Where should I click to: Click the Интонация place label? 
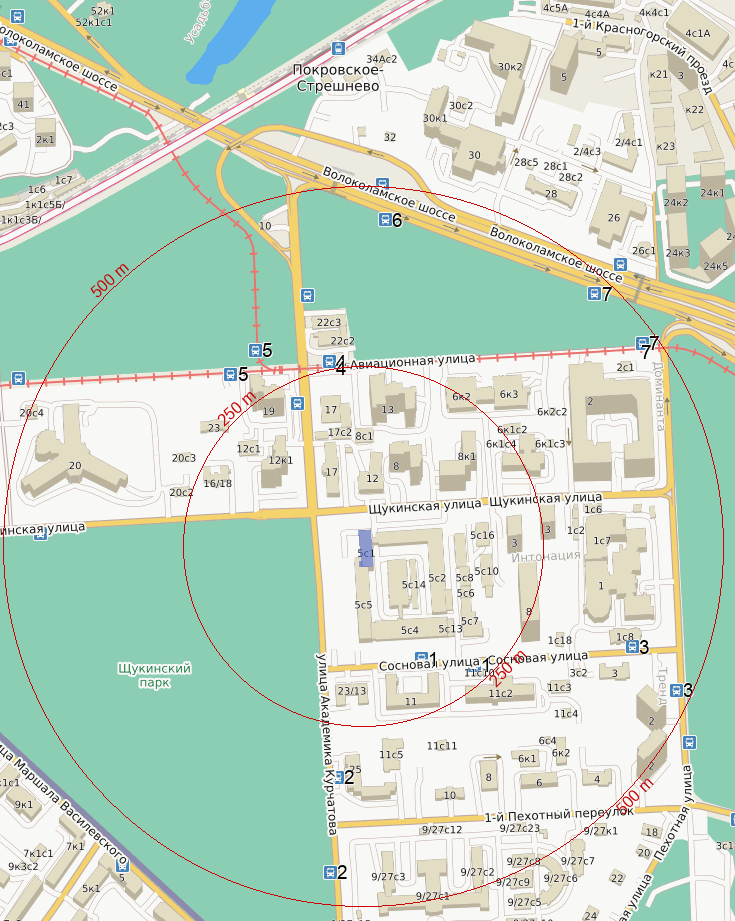click(x=545, y=555)
